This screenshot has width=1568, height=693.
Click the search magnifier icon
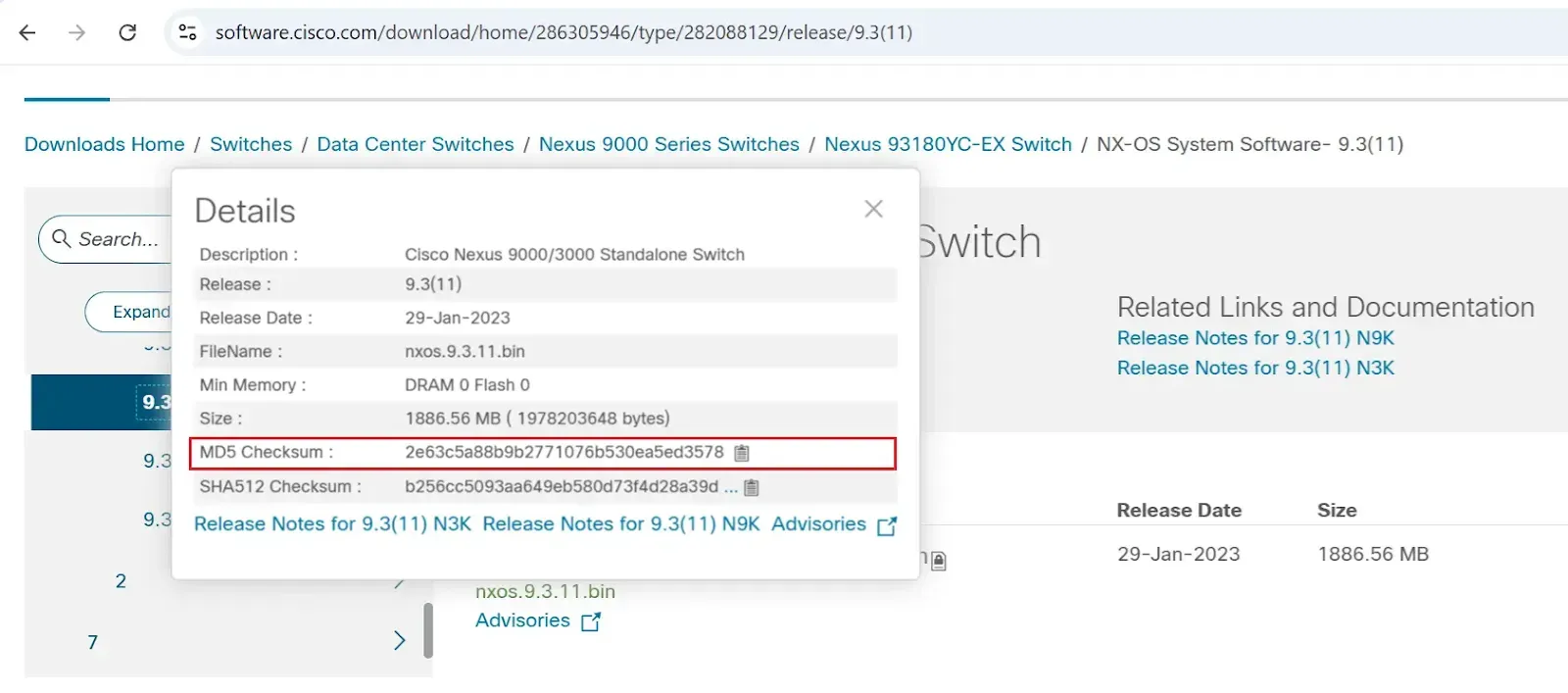point(61,238)
